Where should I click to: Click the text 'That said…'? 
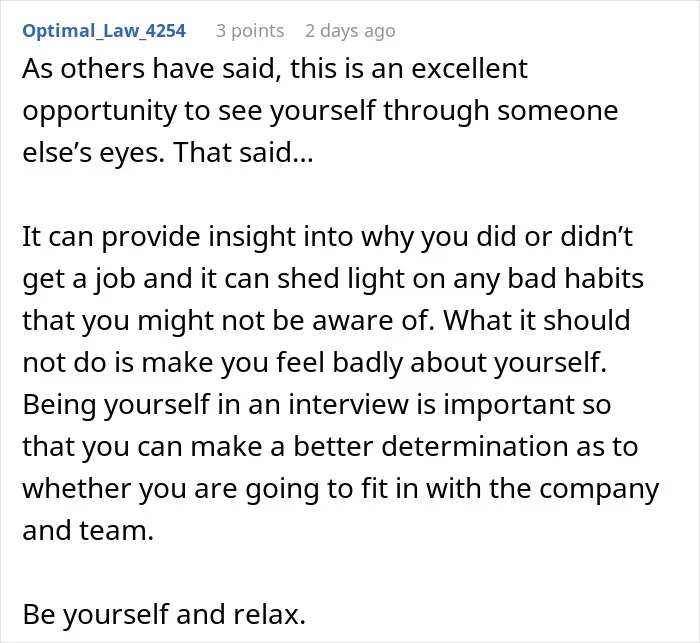(x=243, y=152)
